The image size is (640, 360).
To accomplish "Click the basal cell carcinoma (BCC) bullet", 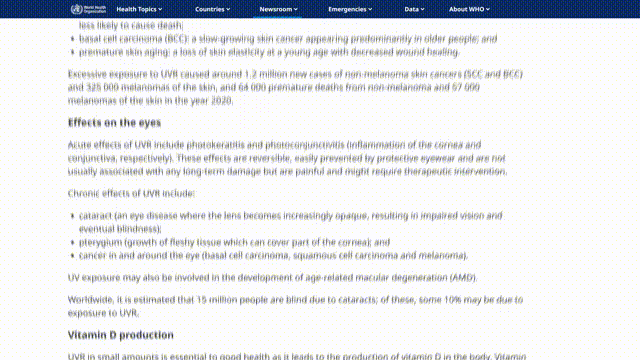I will pyautogui.click(x=288, y=39).
